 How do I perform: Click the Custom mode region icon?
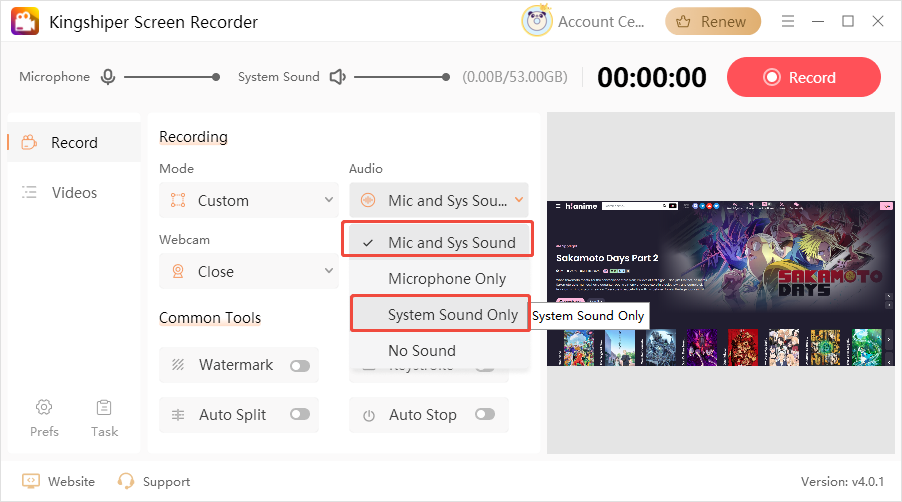pos(178,200)
